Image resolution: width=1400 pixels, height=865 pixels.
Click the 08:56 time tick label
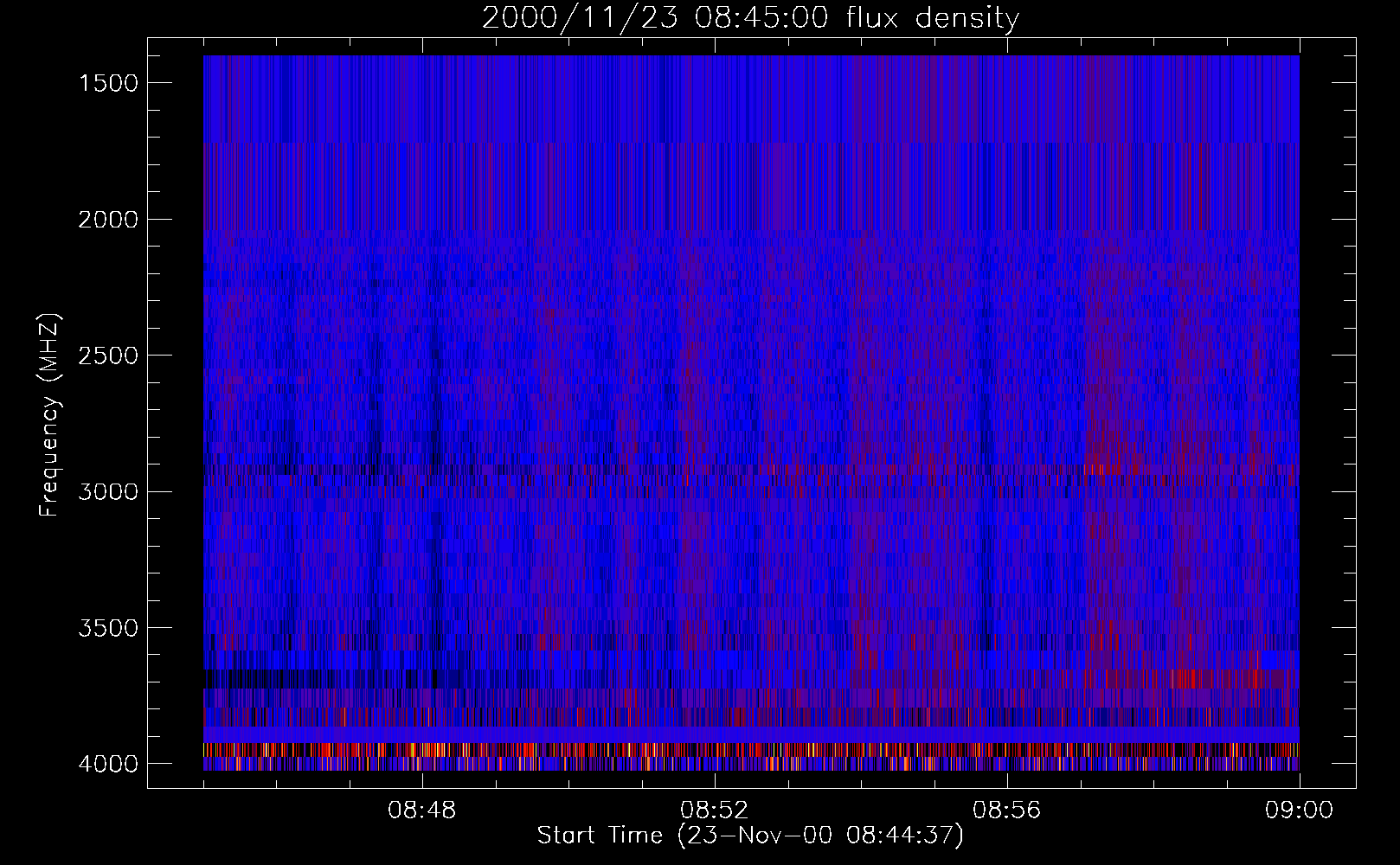[x=1007, y=811]
